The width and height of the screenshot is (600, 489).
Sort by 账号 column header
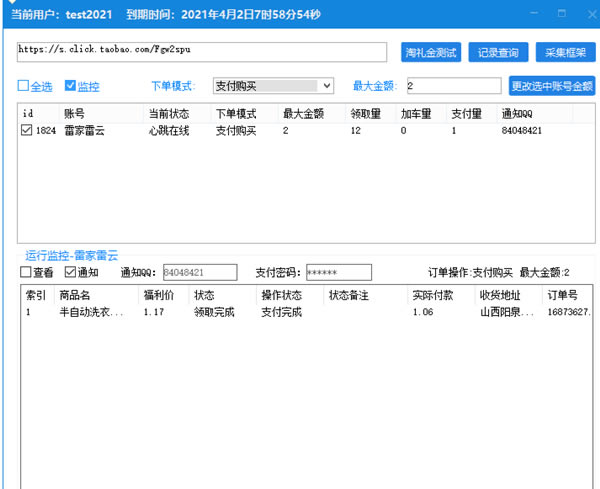click(75, 113)
